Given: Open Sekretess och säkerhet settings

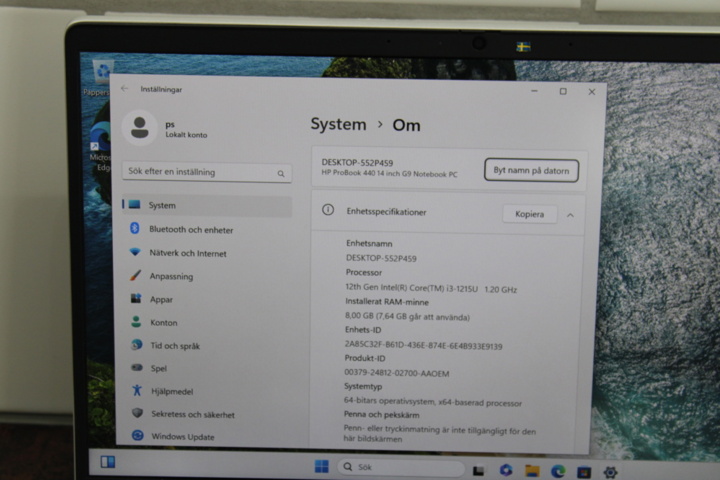Looking at the screenshot, I should click(x=207, y=413).
